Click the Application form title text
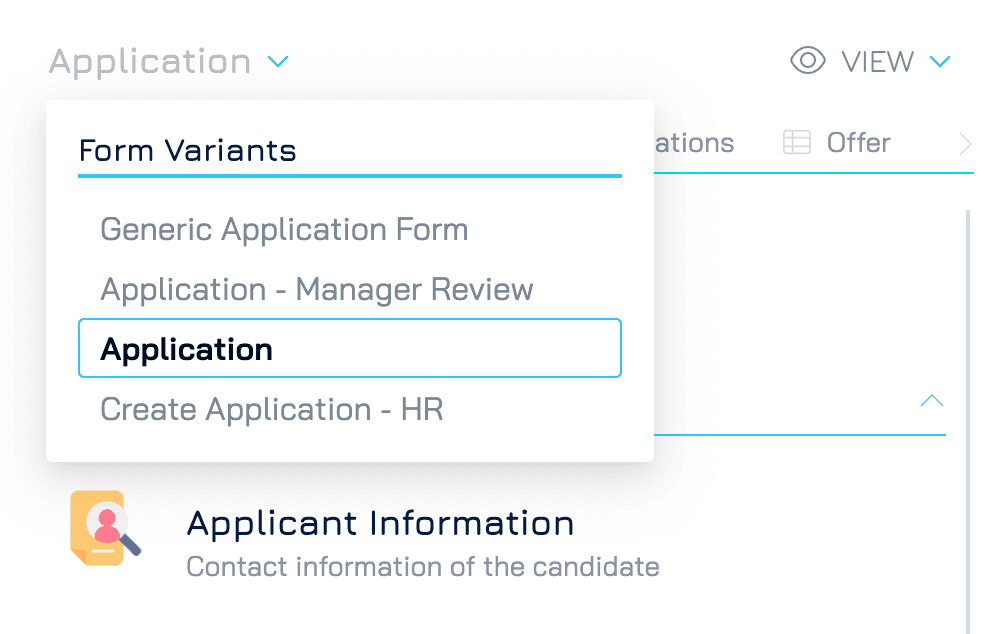 tap(150, 62)
